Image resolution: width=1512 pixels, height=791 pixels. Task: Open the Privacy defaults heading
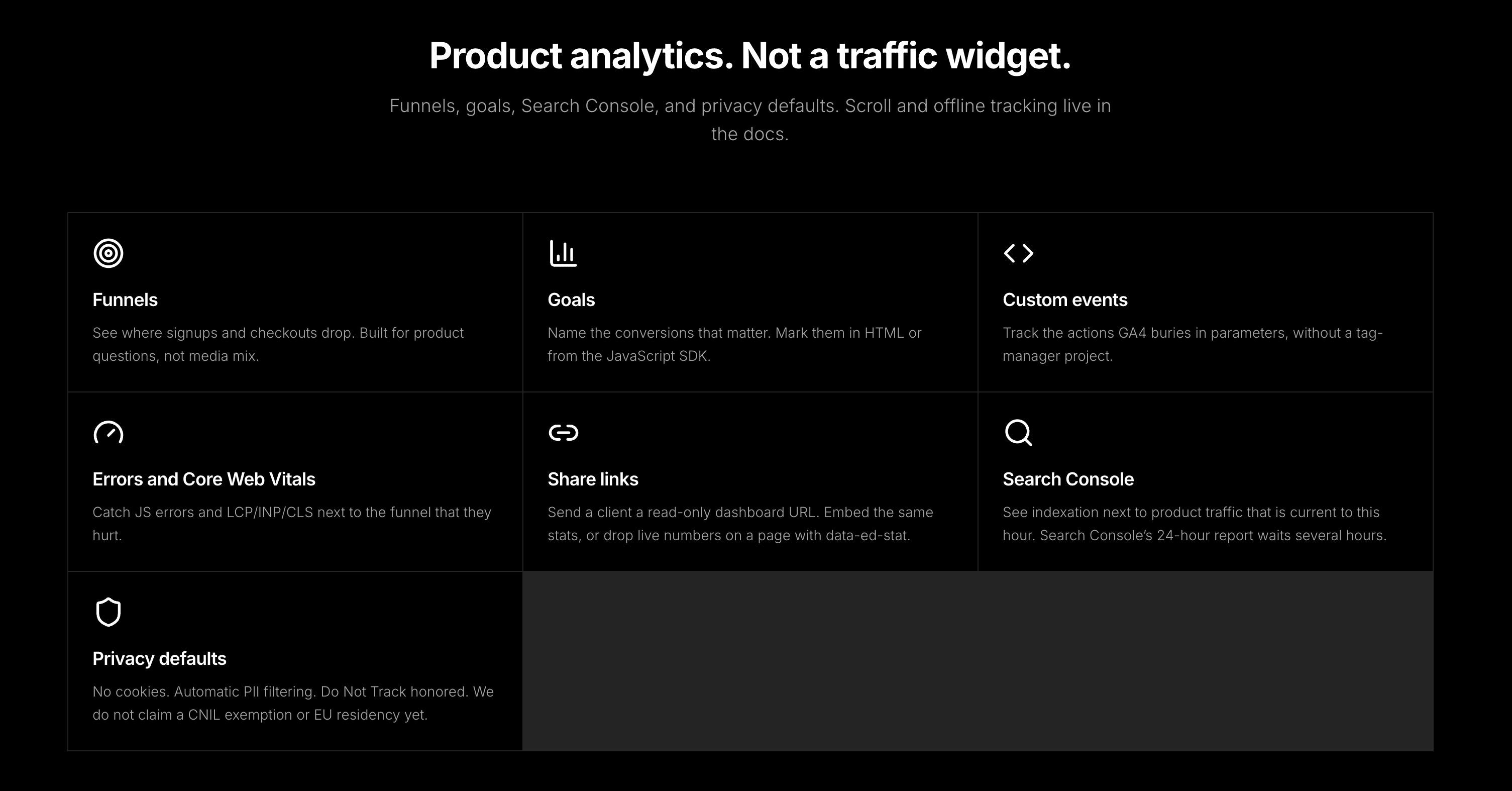(x=159, y=658)
